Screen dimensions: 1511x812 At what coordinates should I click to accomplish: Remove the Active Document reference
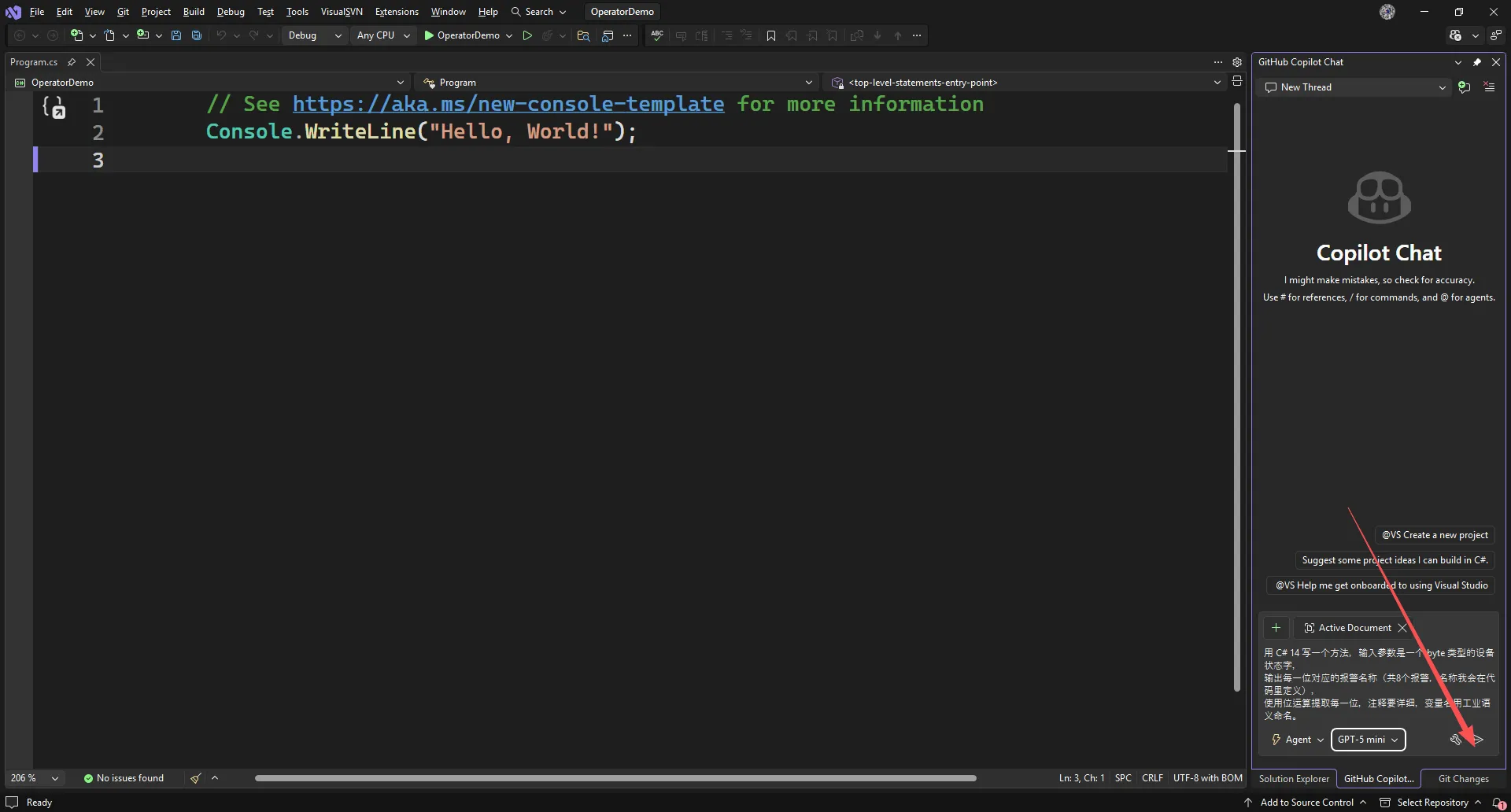(1402, 628)
